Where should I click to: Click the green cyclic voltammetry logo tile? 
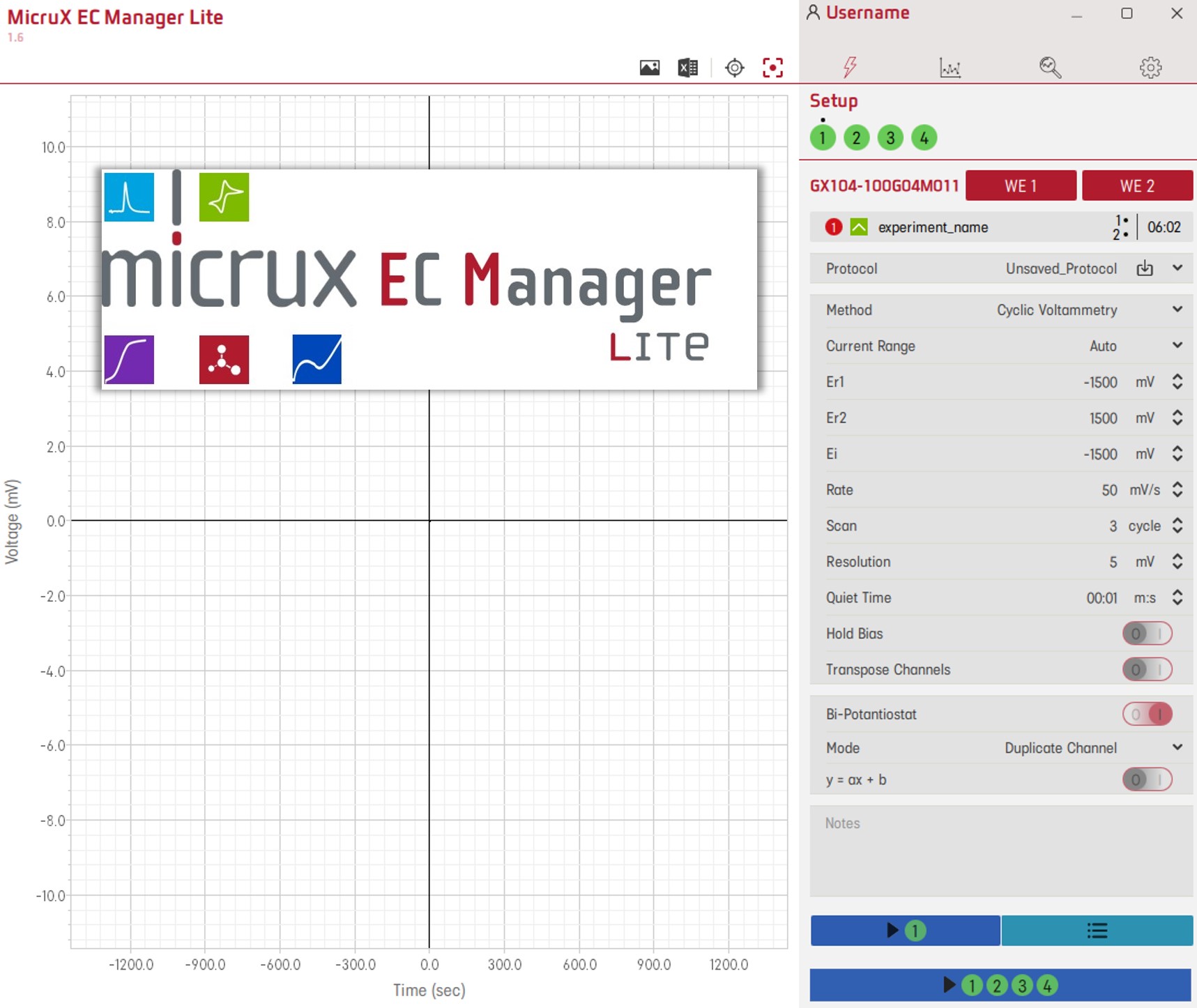(x=224, y=197)
